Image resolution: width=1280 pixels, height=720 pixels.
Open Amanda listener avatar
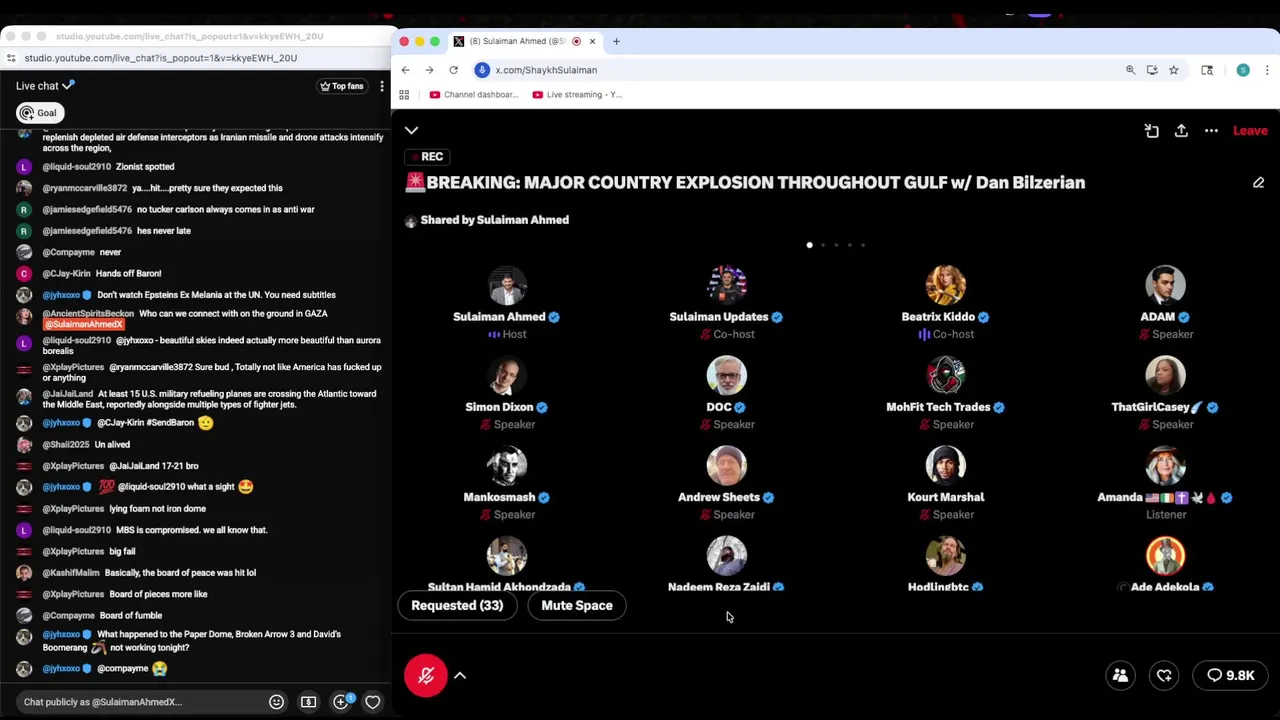point(1165,465)
